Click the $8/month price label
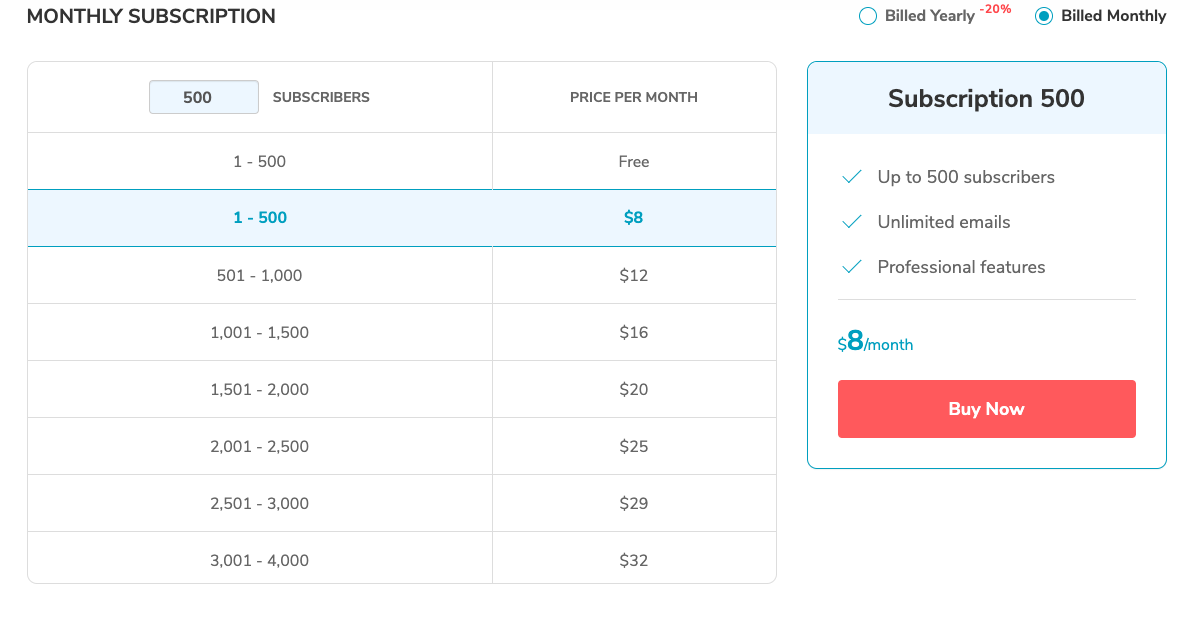Viewport: 1200px width, 624px height. pyautogui.click(x=875, y=343)
